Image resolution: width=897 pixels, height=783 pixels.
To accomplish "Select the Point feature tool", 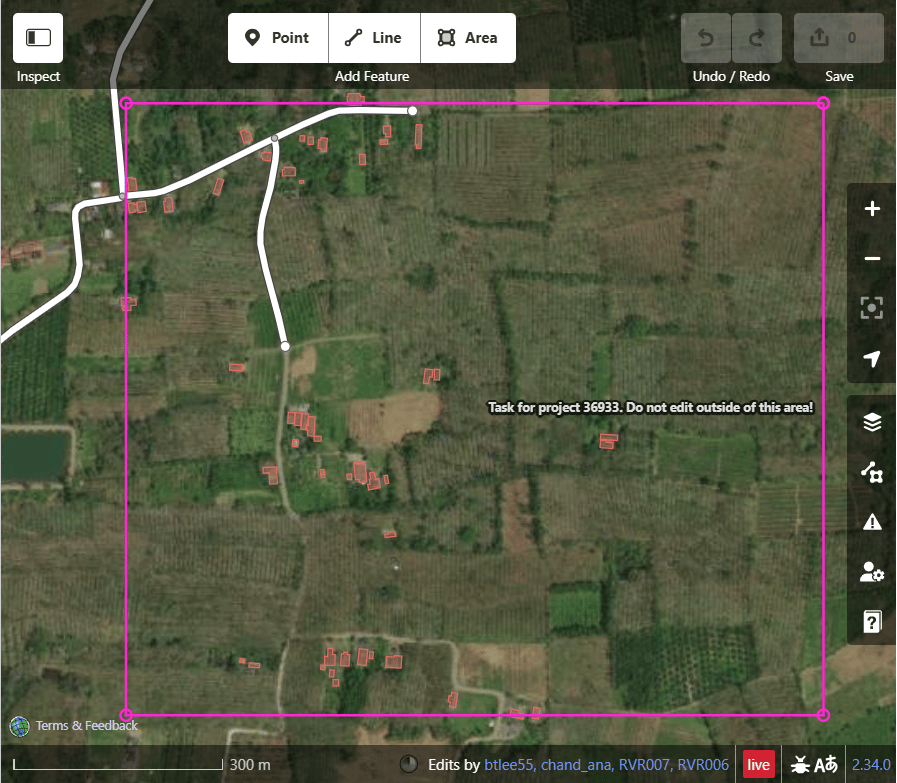I will pos(278,38).
